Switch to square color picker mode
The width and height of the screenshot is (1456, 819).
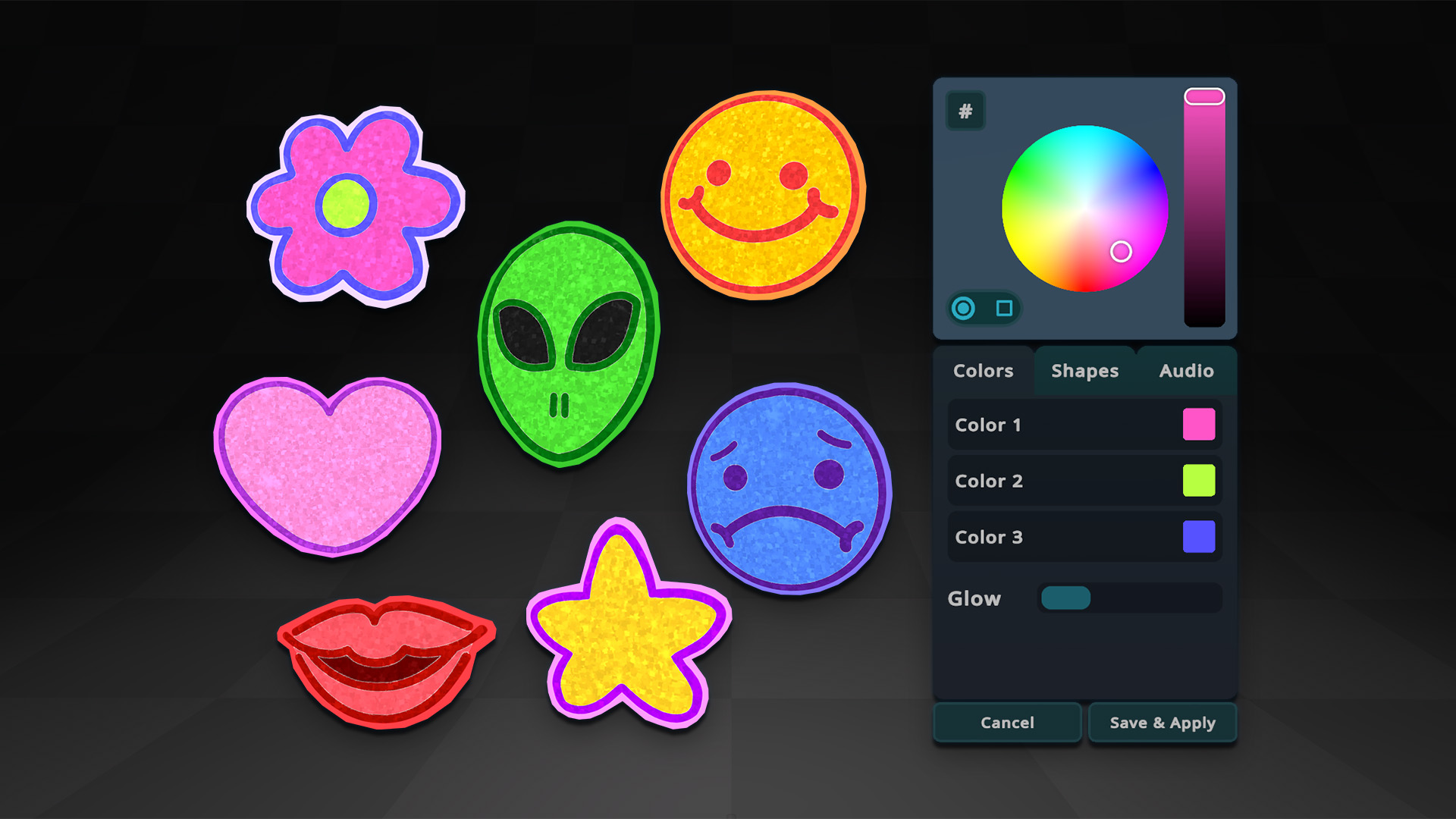[x=1004, y=308]
